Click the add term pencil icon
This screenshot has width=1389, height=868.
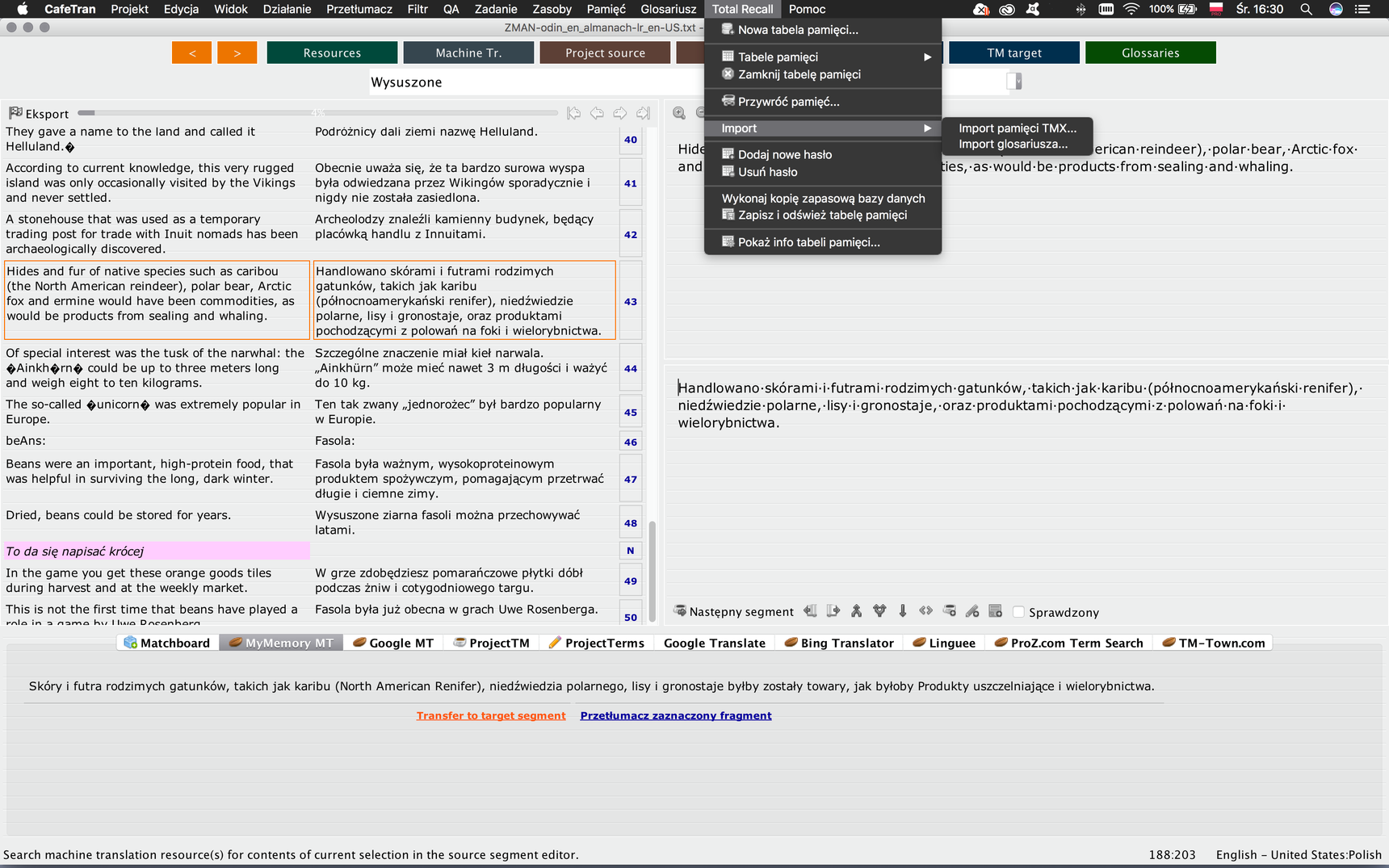click(972, 611)
